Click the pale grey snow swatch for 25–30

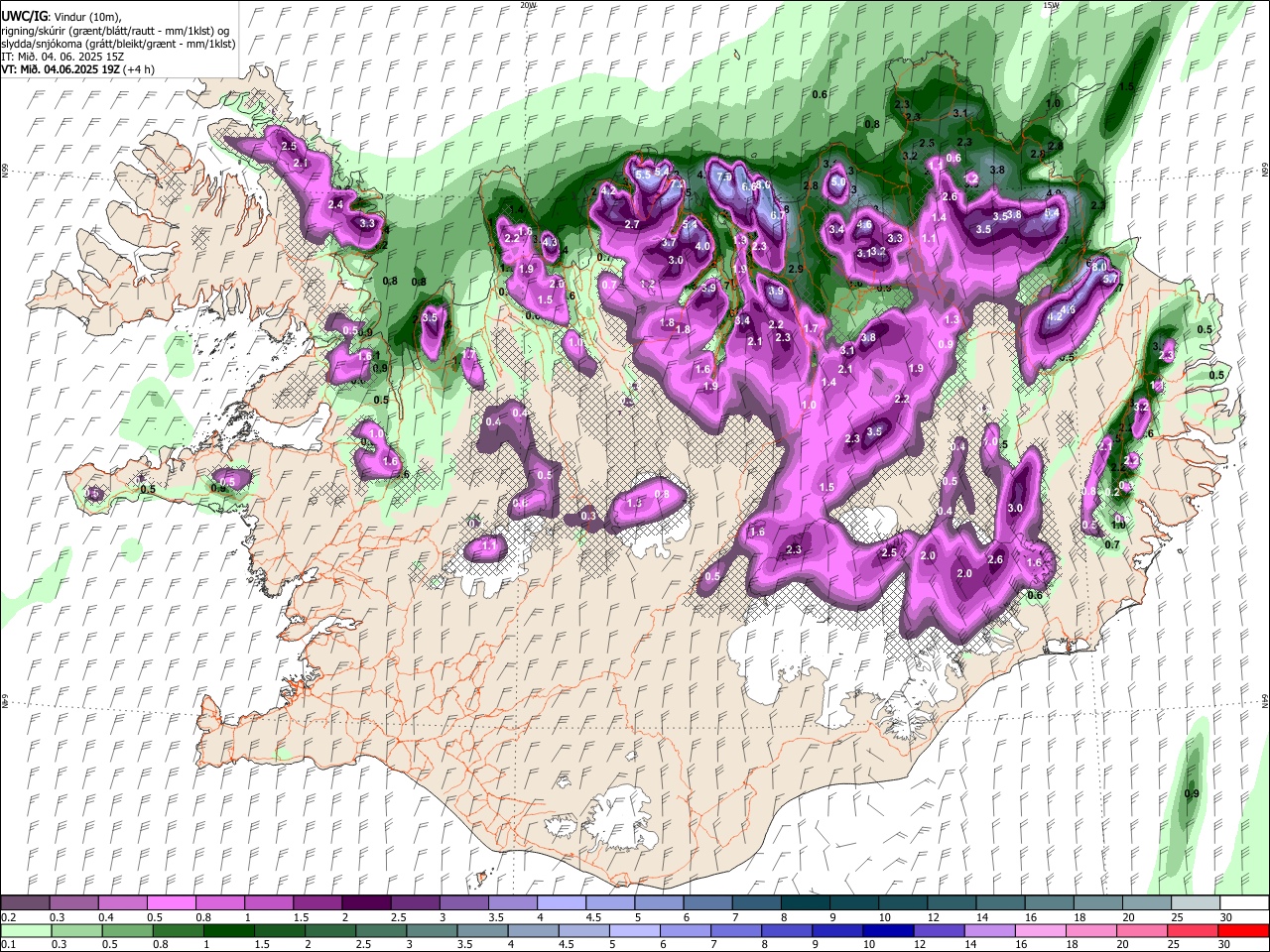tap(1195, 902)
